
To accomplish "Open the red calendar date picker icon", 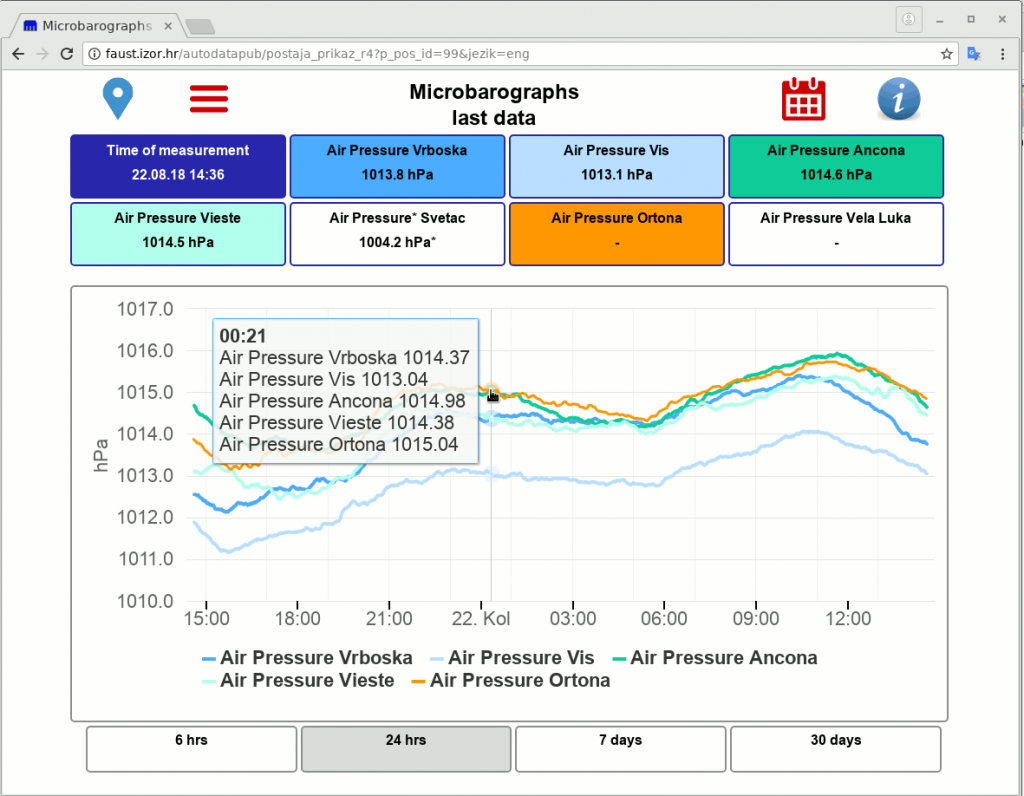I will click(803, 99).
